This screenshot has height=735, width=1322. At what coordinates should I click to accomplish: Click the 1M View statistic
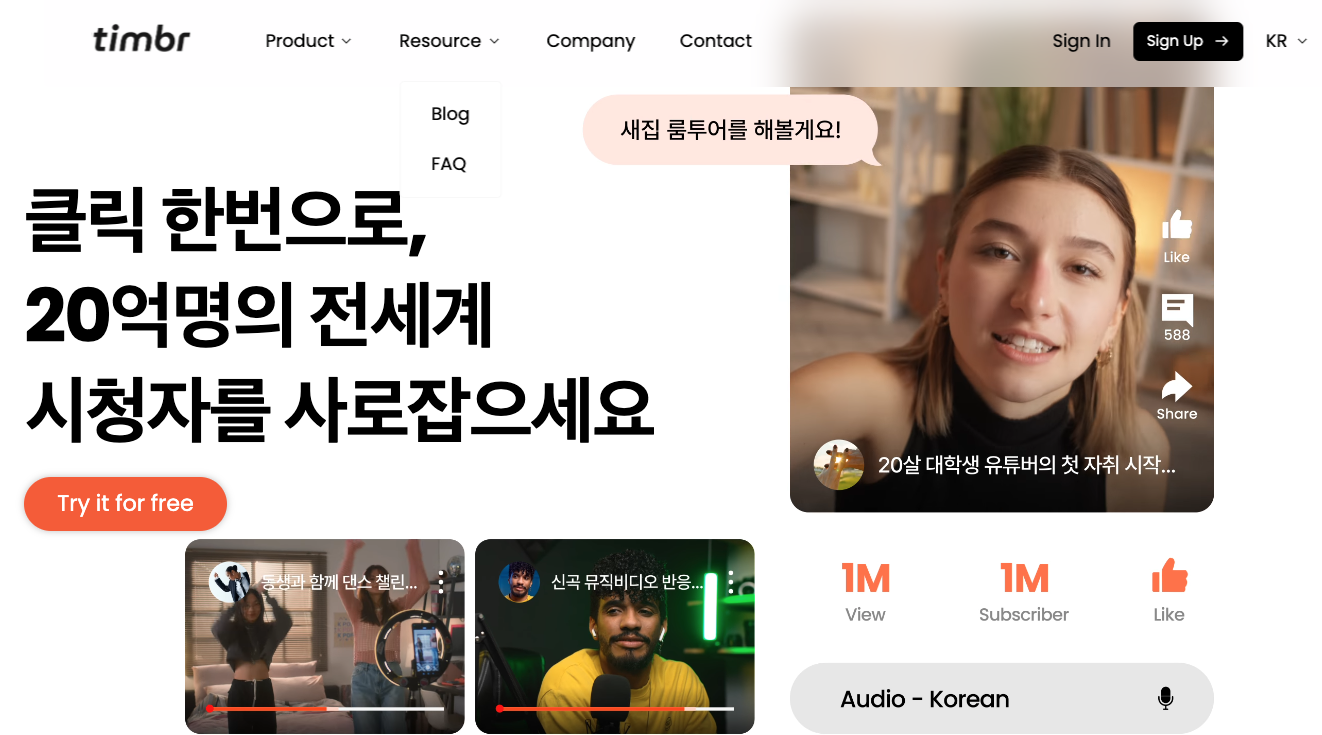[x=865, y=593]
